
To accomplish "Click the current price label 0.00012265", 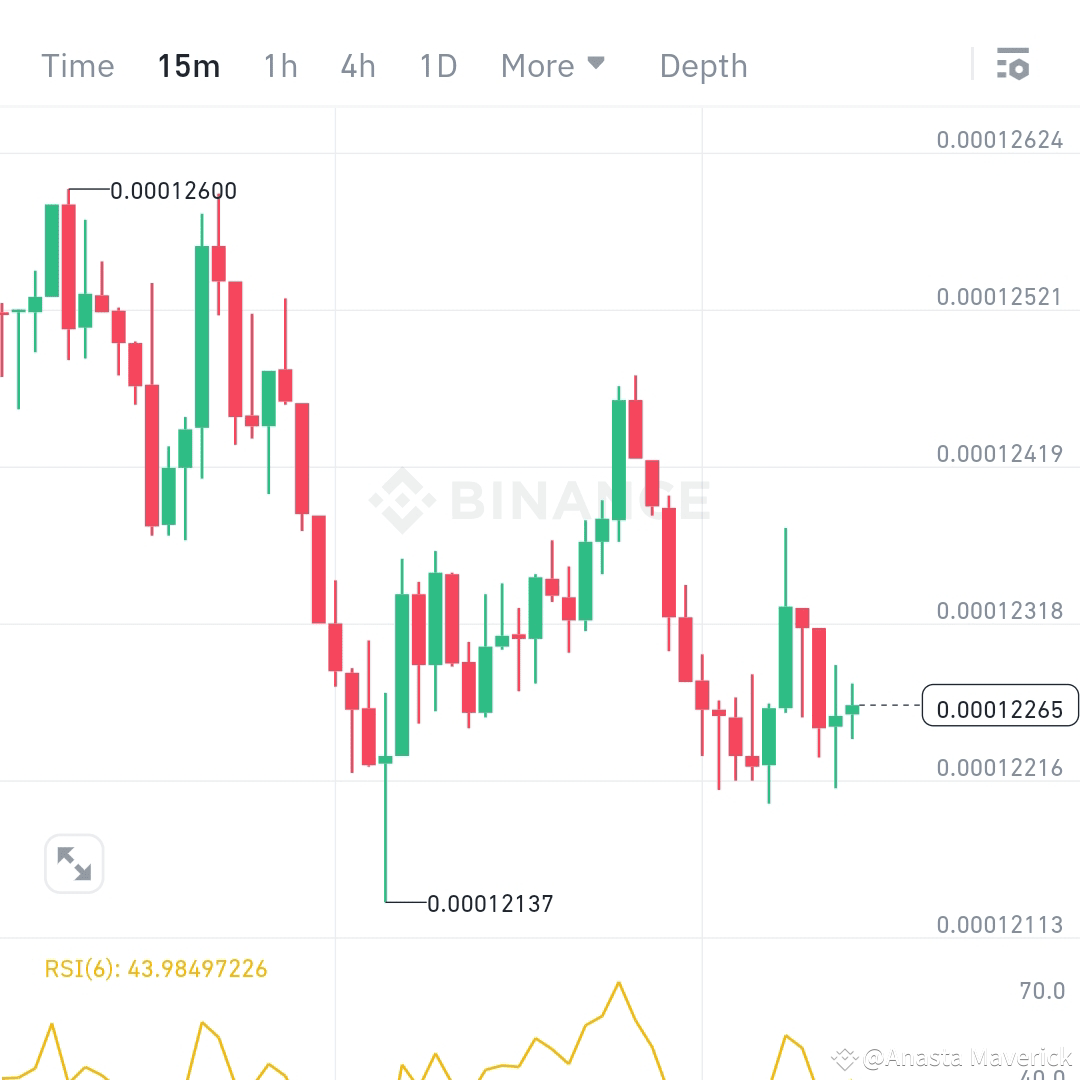I will (x=1000, y=709).
